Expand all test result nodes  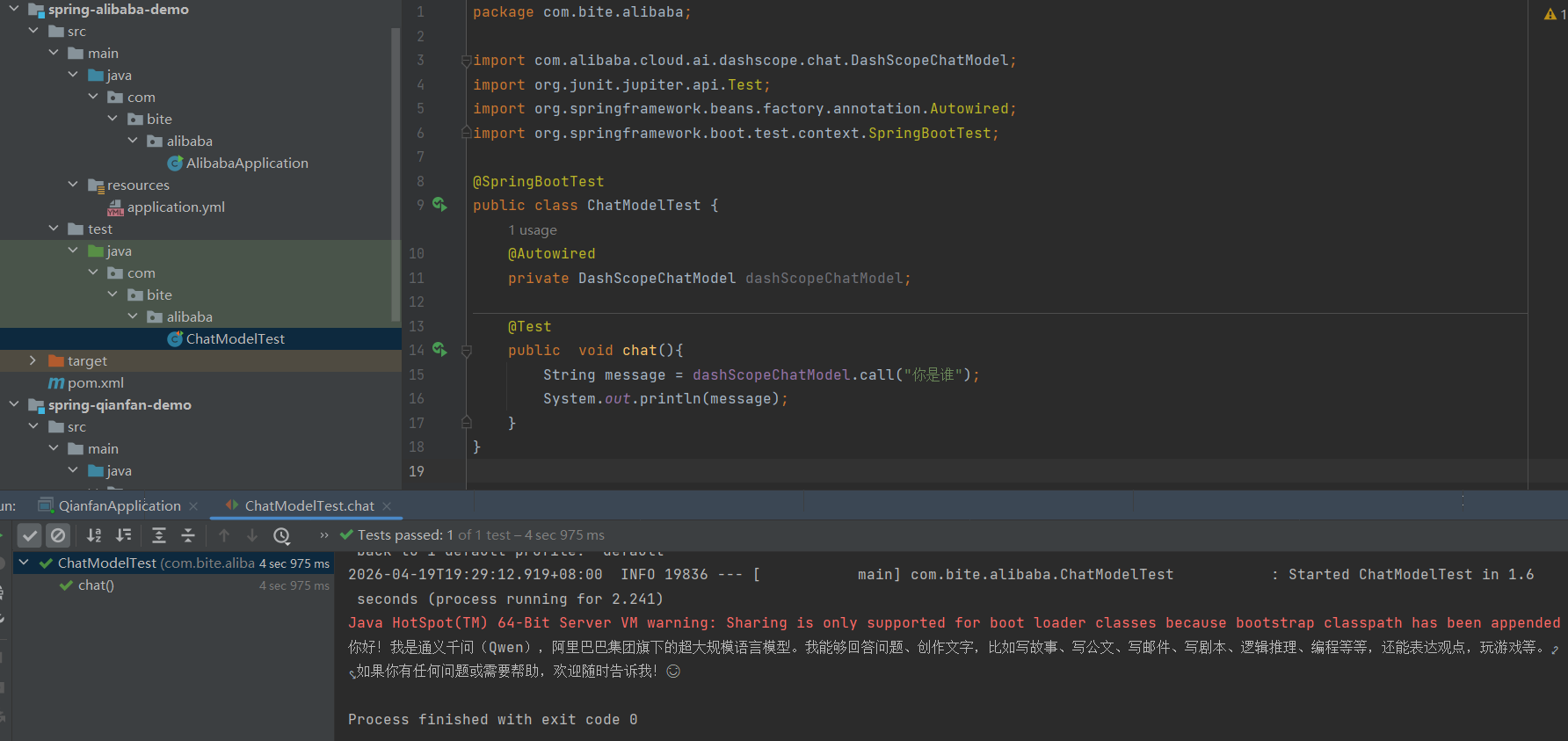pyautogui.click(x=159, y=535)
